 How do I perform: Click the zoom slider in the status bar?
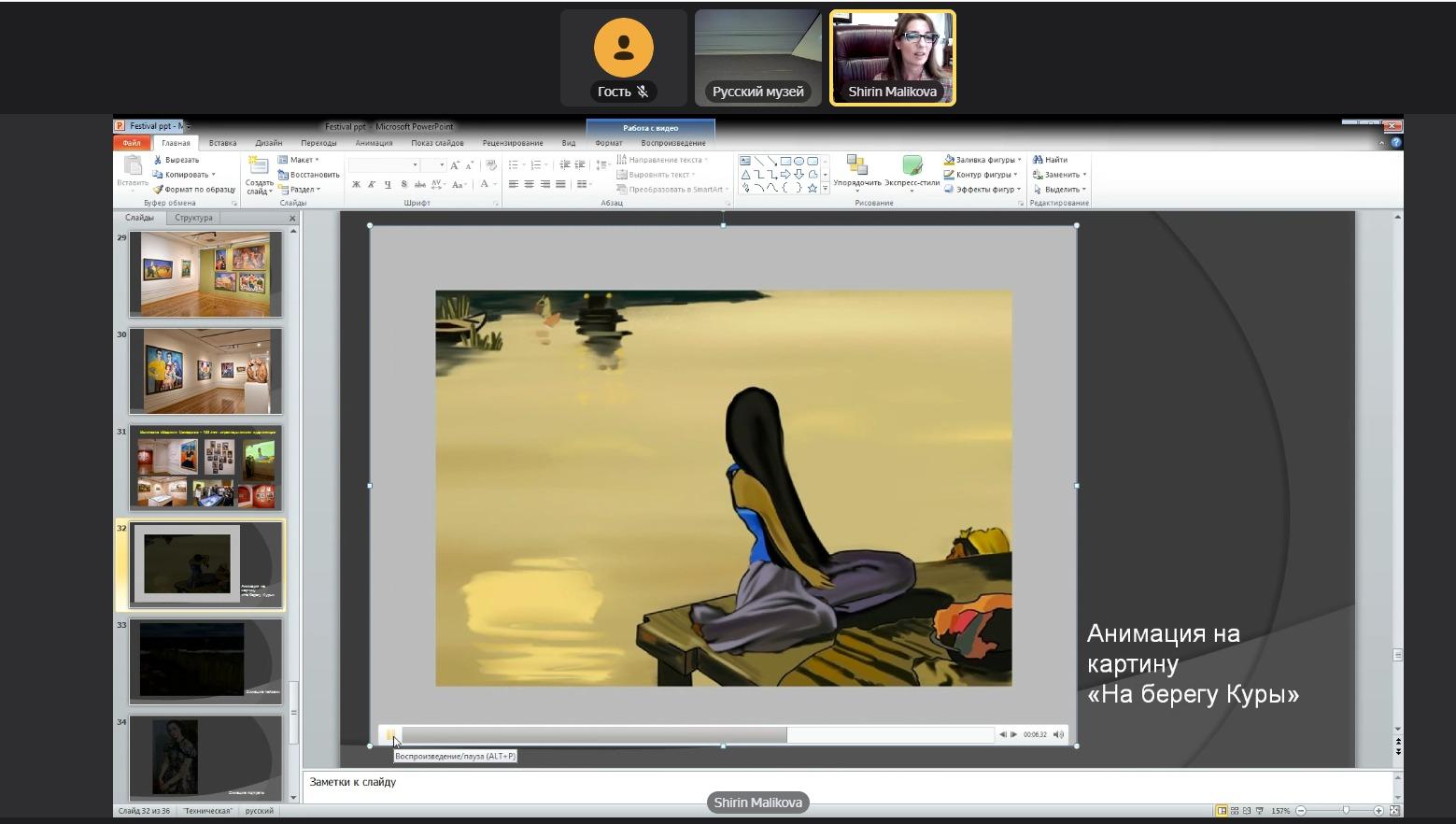[x=1346, y=811]
